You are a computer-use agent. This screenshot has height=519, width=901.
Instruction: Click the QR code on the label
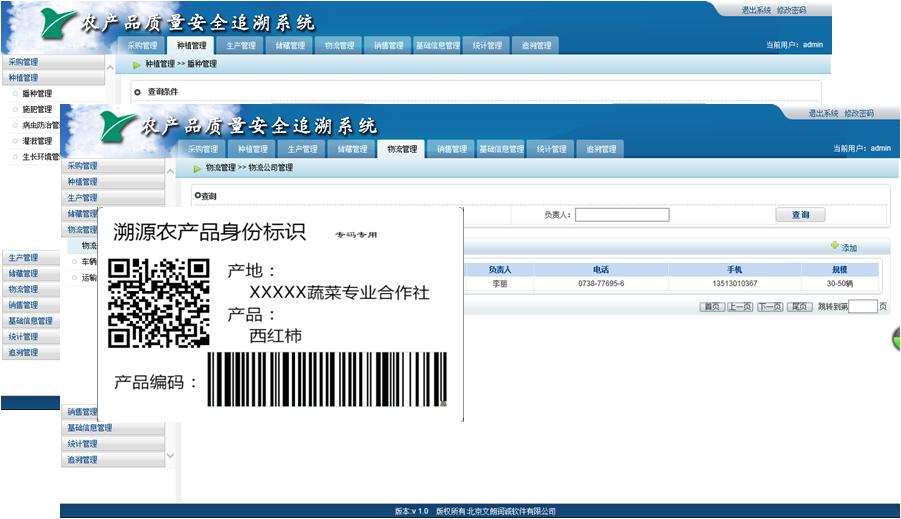click(x=159, y=303)
